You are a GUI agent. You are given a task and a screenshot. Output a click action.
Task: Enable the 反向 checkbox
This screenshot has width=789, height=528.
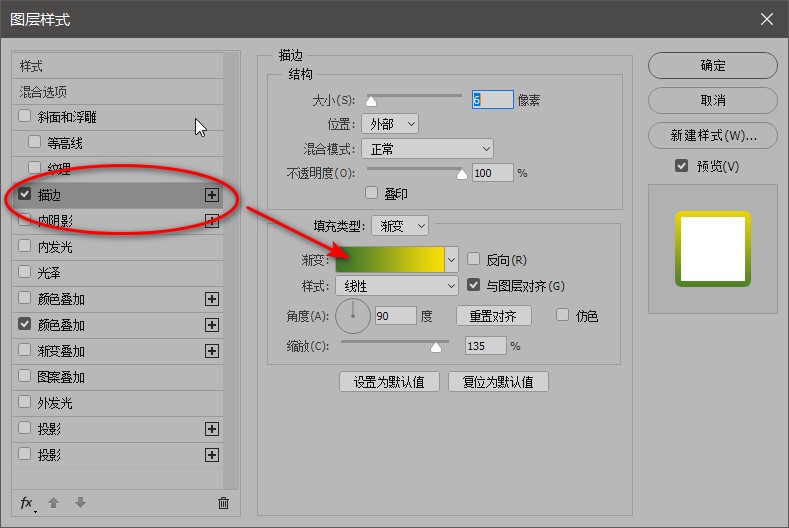pos(474,259)
